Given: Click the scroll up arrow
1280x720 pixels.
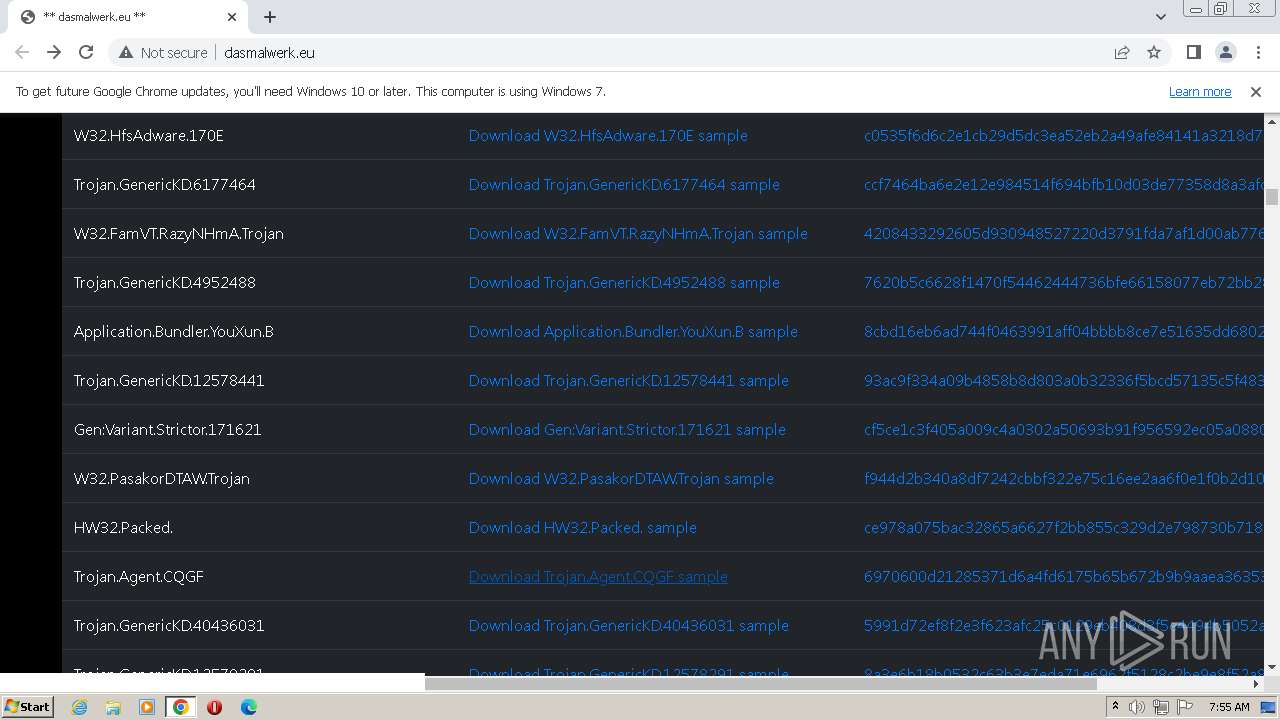Looking at the screenshot, I should click(1272, 121).
